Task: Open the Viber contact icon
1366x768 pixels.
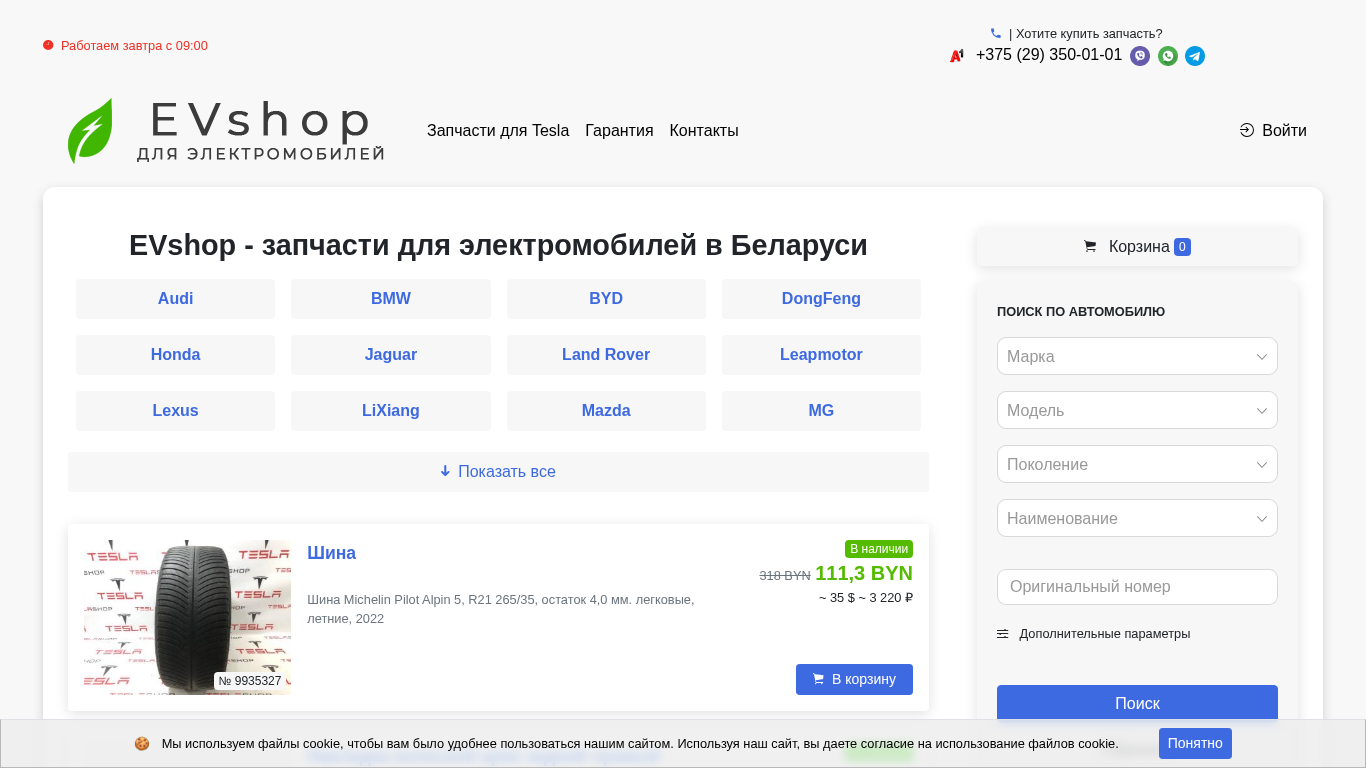Action: pos(1140,56)
